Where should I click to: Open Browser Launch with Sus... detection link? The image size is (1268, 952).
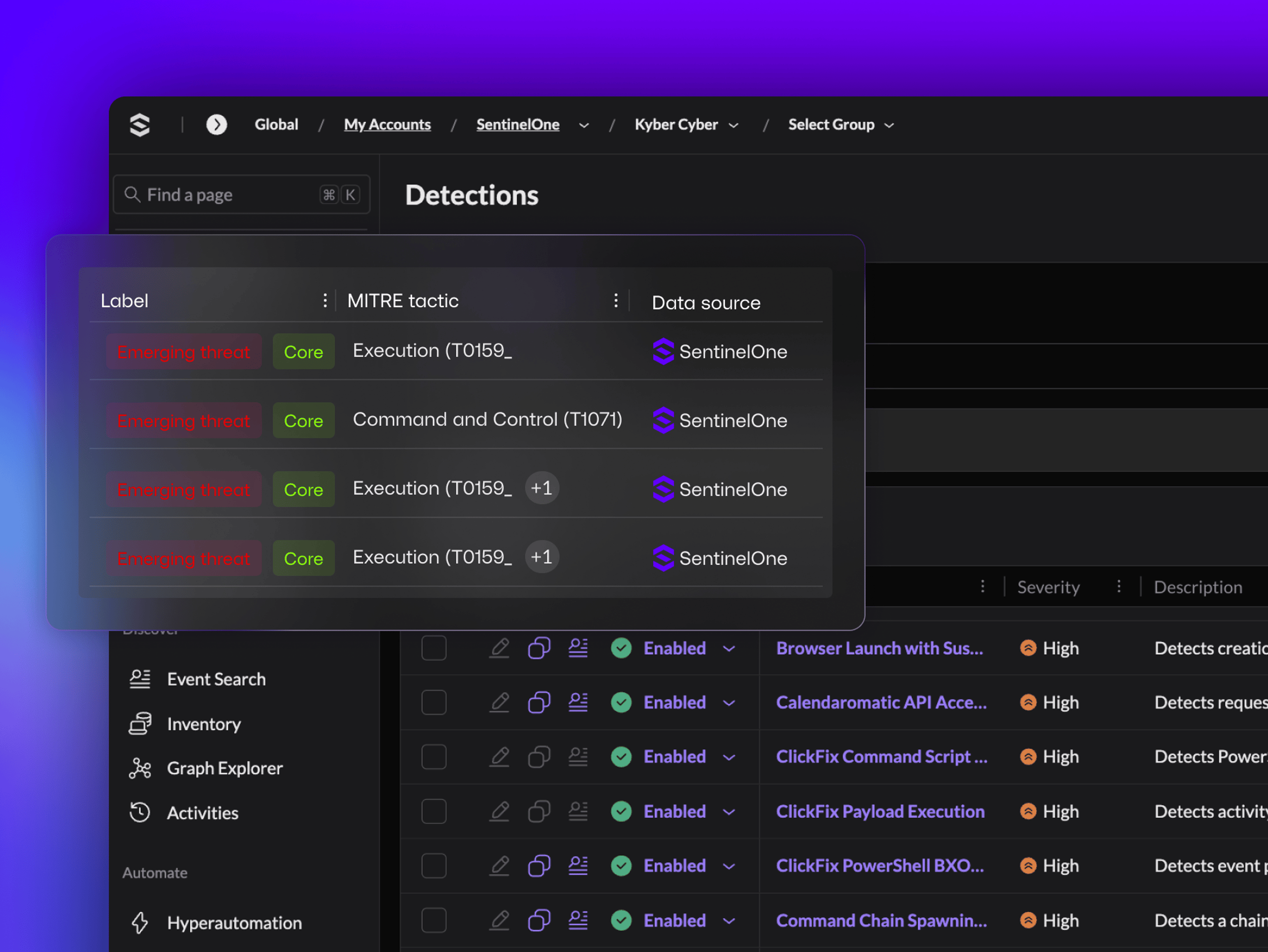(x=879, y=648)
